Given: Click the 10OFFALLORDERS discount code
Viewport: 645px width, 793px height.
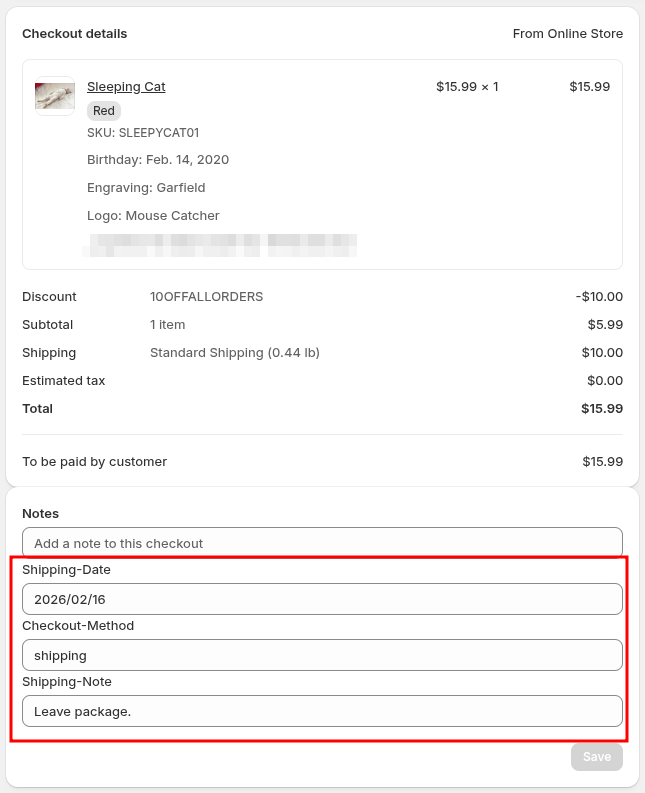Looking at the screenshot, I should coord(206,297).
